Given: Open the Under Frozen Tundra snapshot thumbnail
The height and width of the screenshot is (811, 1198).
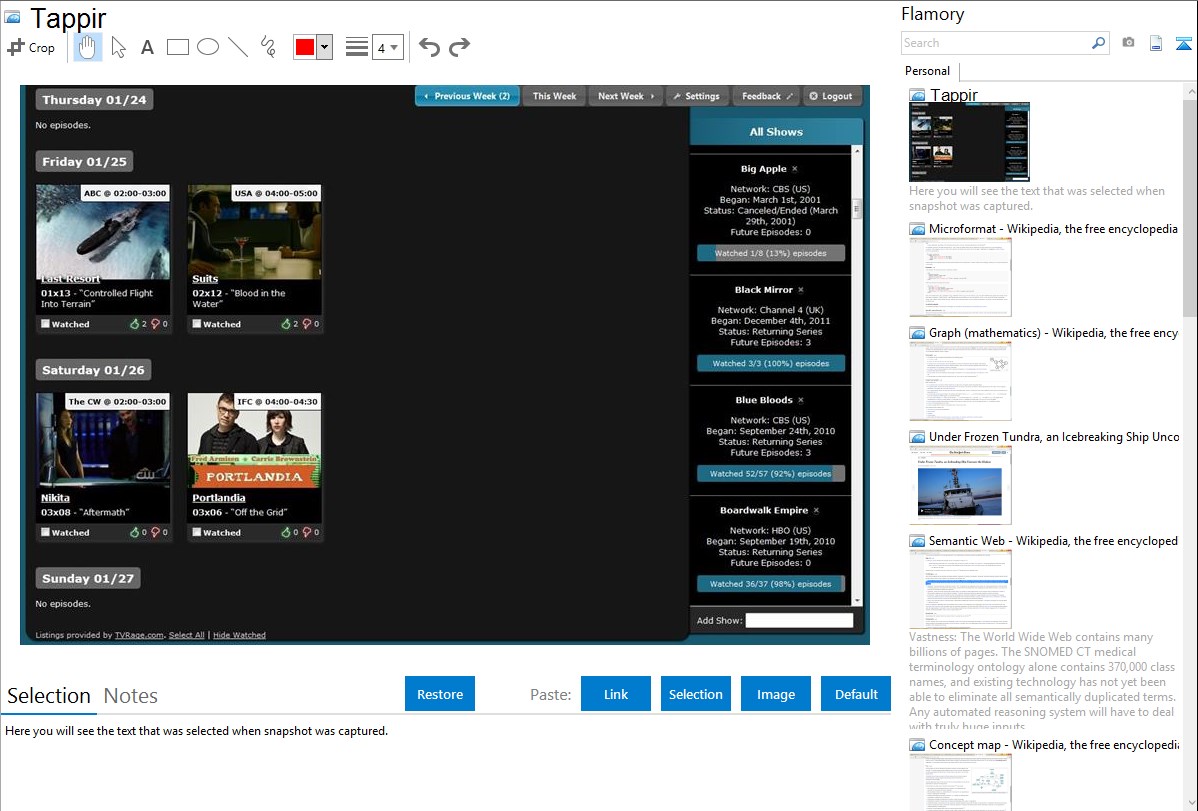Looking at the screenshot, I should click(x=960, y=485).
